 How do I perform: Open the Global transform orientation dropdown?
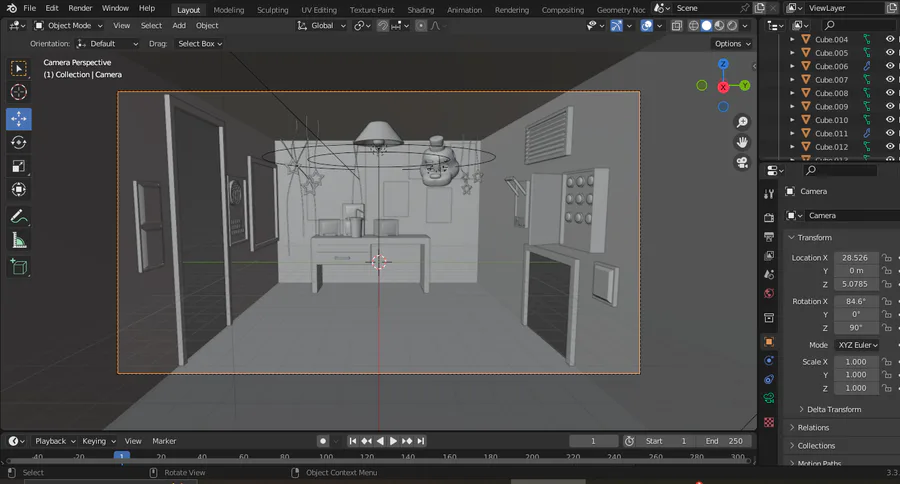coord(321,26)
